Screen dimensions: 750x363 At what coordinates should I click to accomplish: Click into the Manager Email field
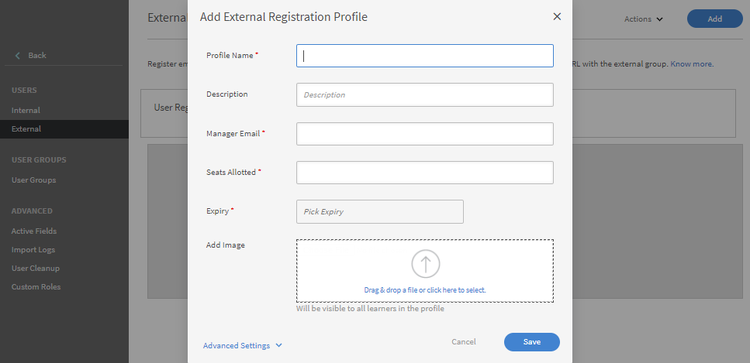pos(425,133)
